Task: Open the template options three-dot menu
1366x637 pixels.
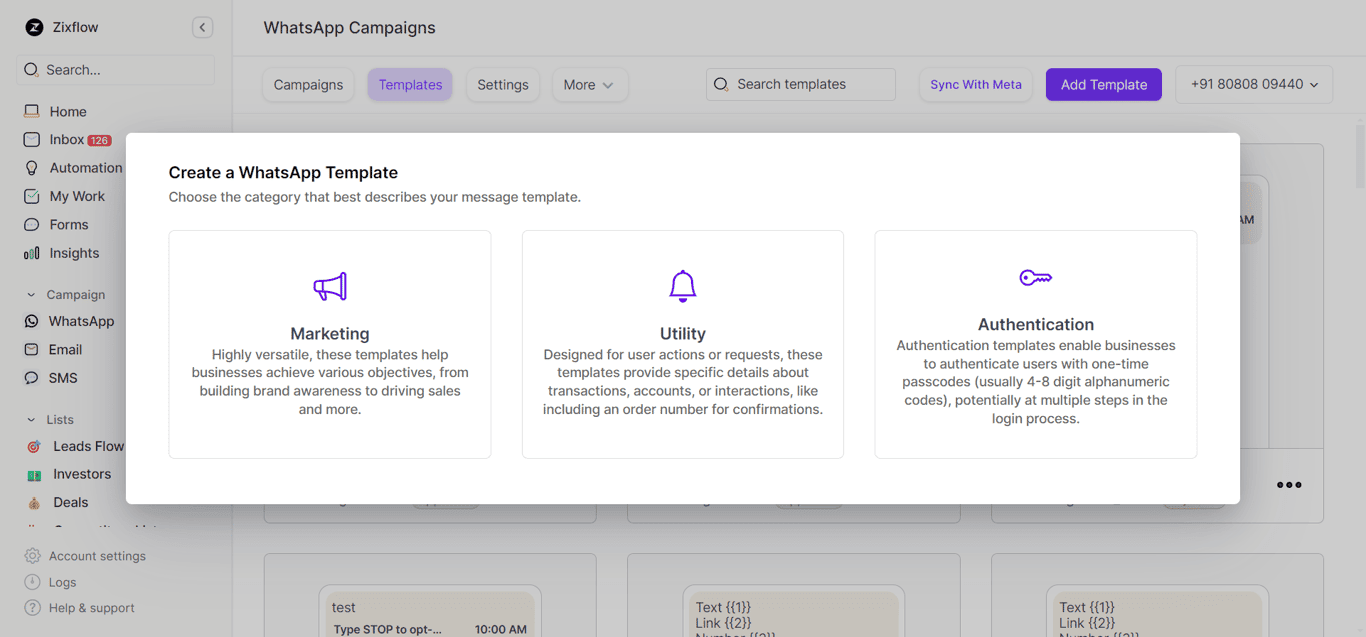Action: click(1288, 485)
